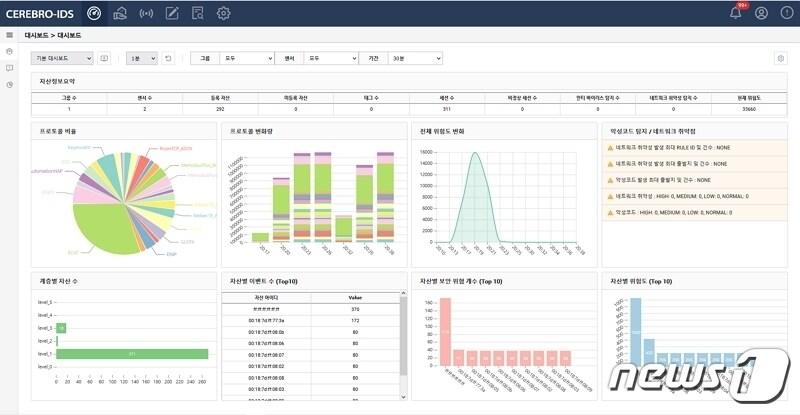This screenshot has width=800, height=415.
Task: Open the dashboard gauge icon in top navigation
Action: (x=94, y=13)
